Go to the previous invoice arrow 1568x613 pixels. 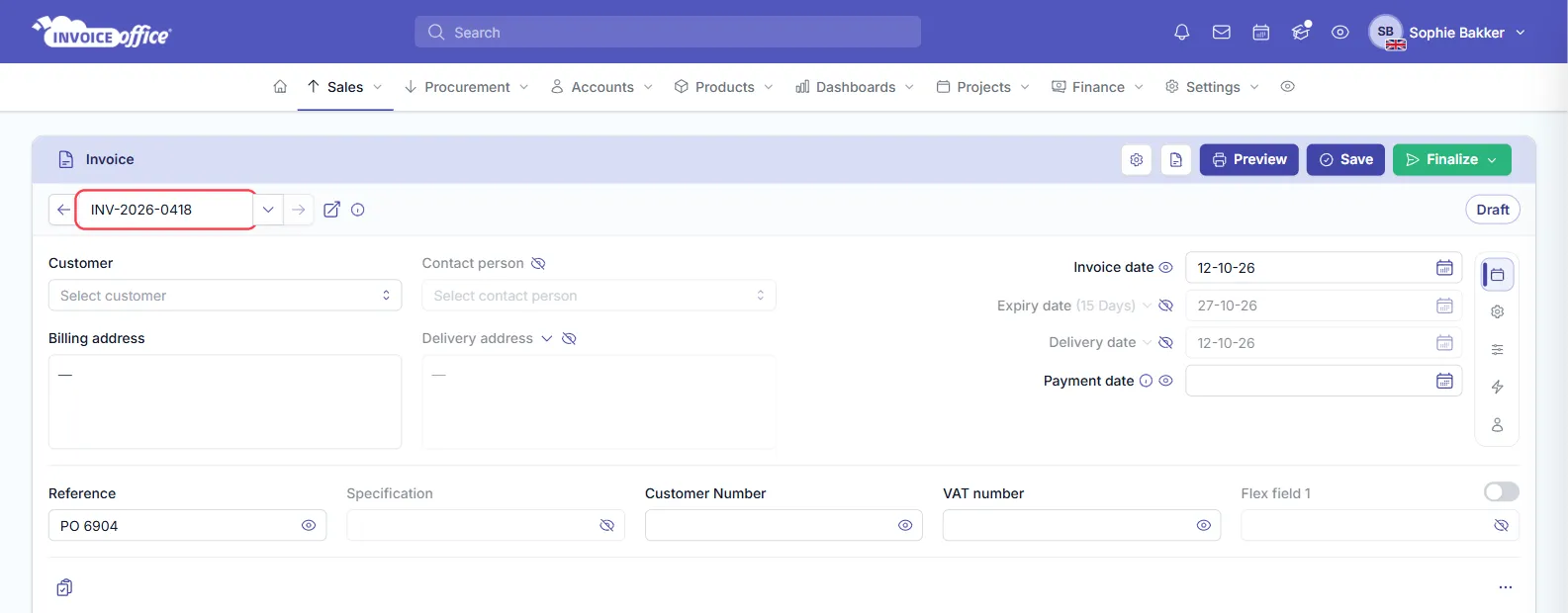pyautogui.click(x=63, y=210)
